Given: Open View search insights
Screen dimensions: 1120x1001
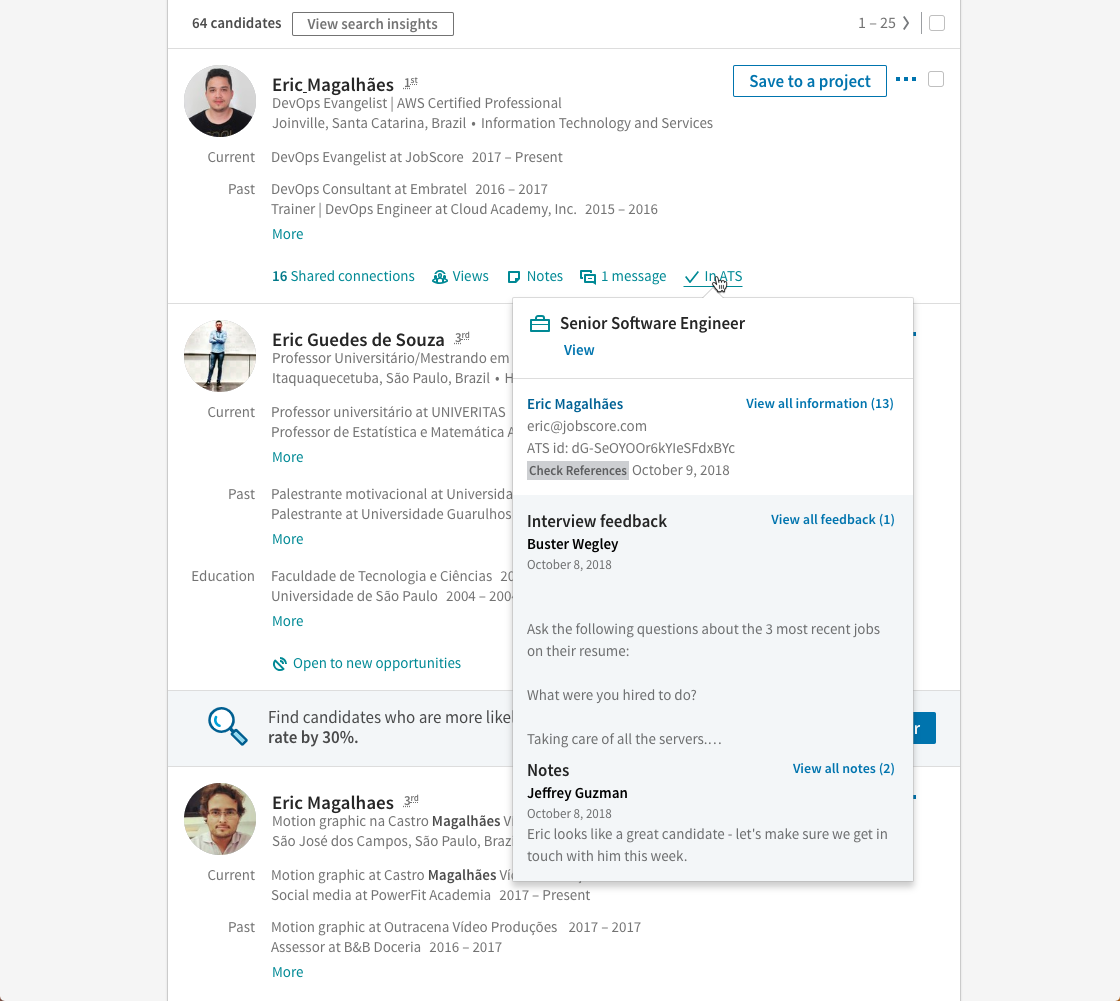Looking at the screenshot, I should click(x=373, y=24).
